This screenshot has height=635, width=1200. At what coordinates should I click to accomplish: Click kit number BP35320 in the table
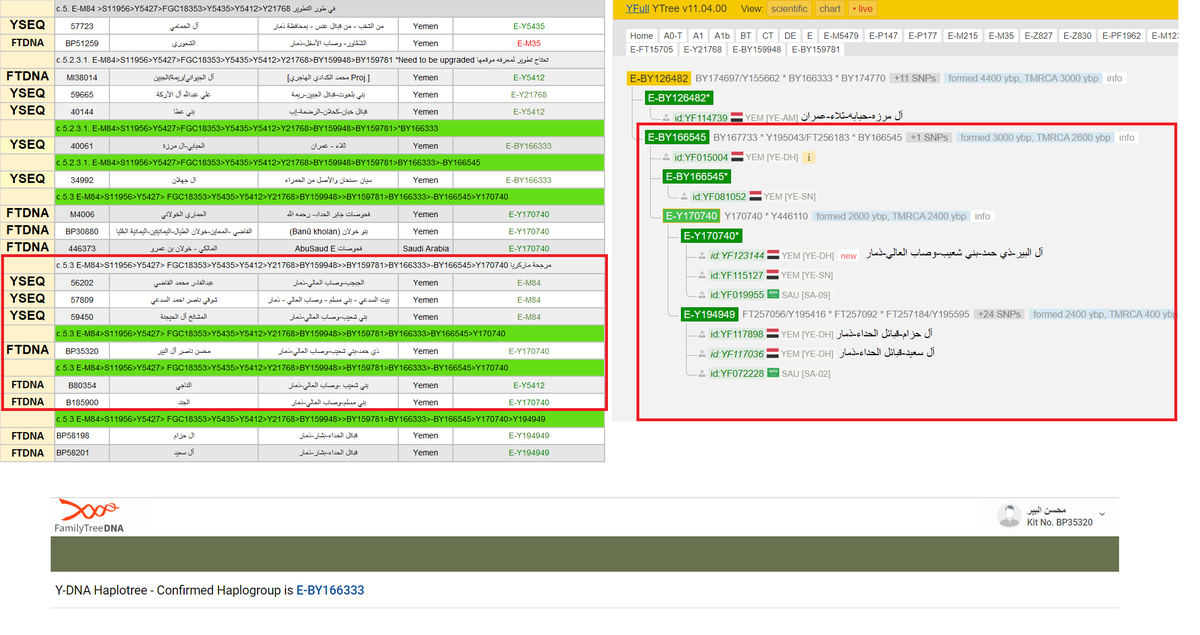point(82,351)
